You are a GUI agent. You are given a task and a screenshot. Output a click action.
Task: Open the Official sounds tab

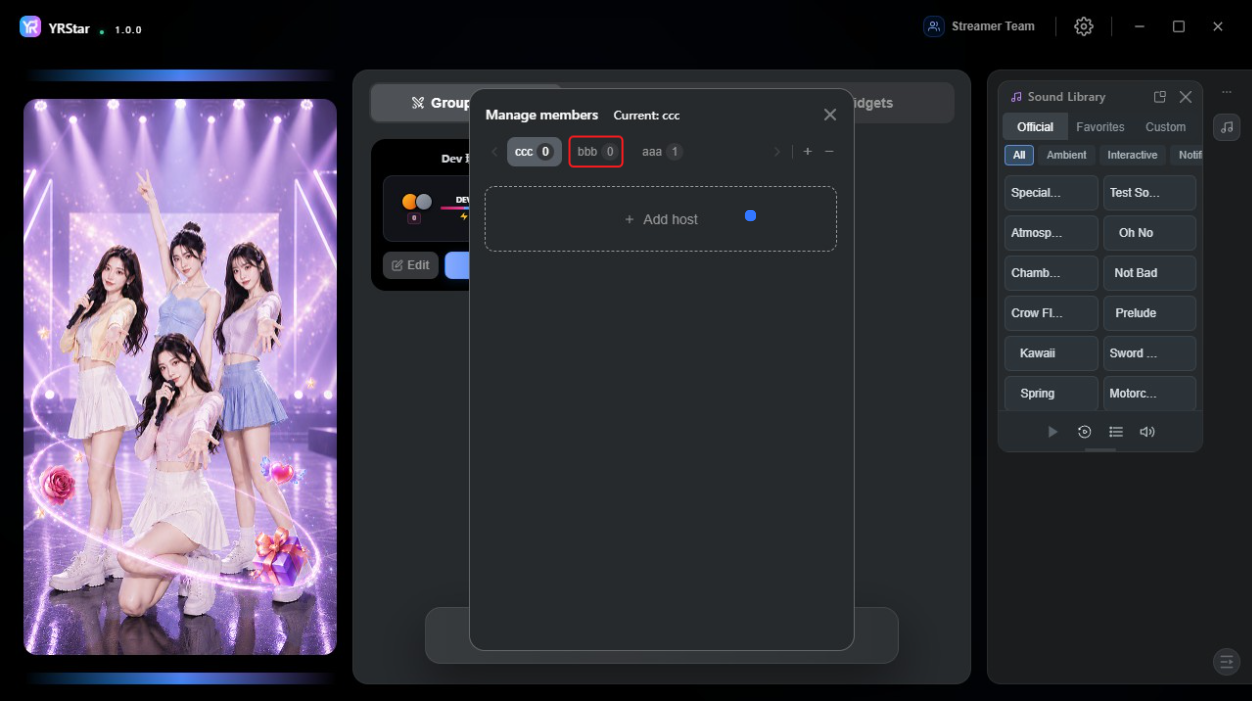click(1035, 127)
